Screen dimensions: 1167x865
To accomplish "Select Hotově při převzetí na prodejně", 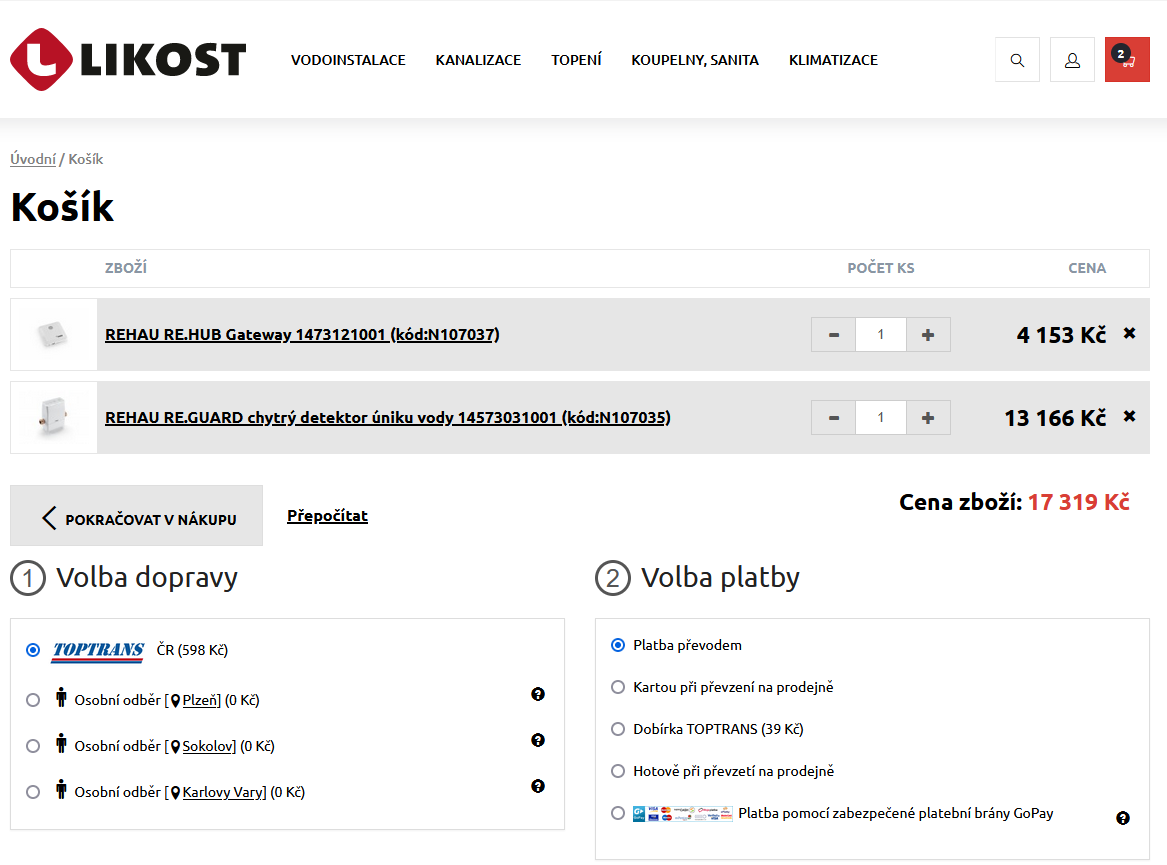I will click(618, 771).
